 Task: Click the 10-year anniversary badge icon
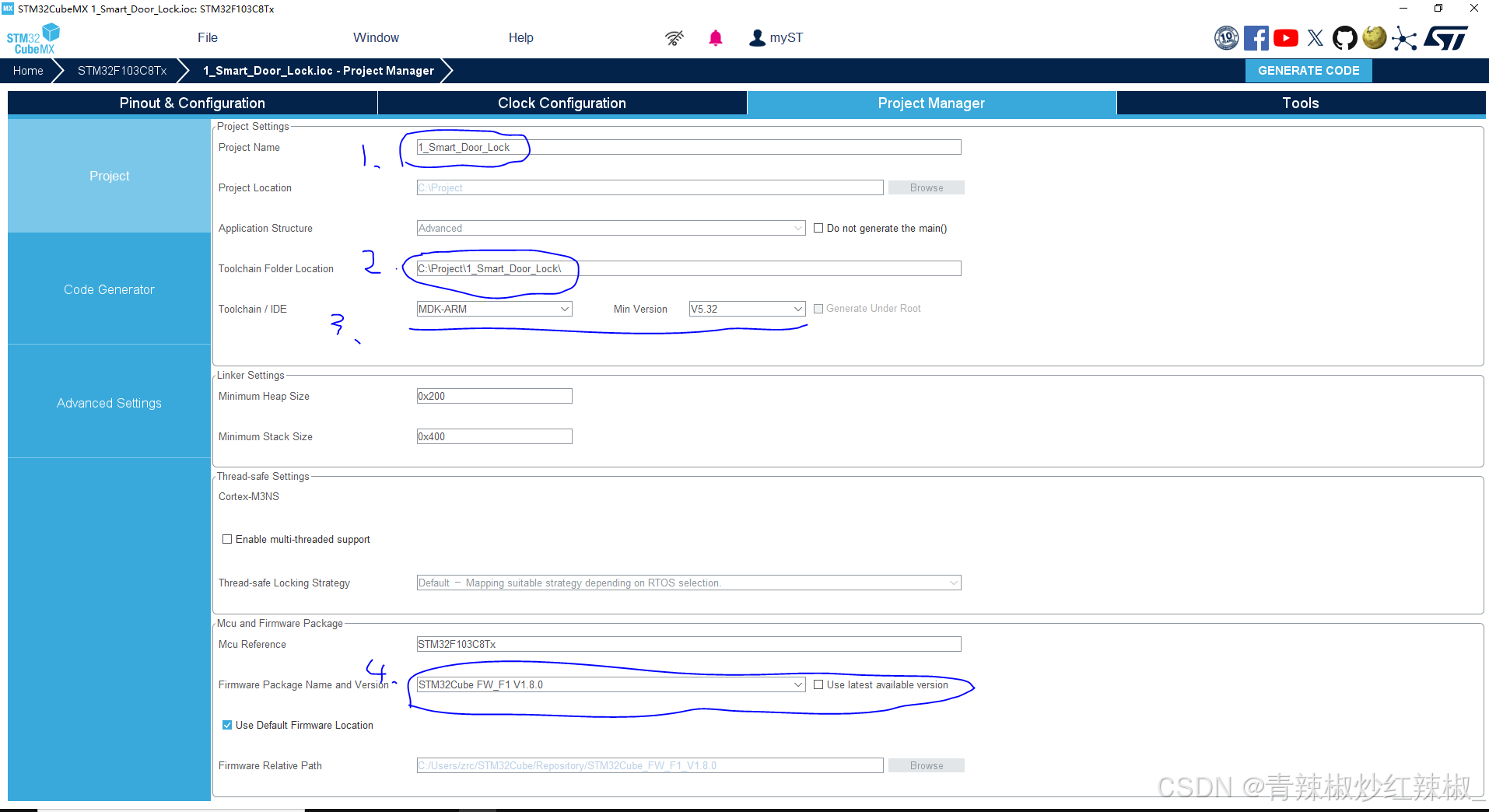coord(1227,38)
